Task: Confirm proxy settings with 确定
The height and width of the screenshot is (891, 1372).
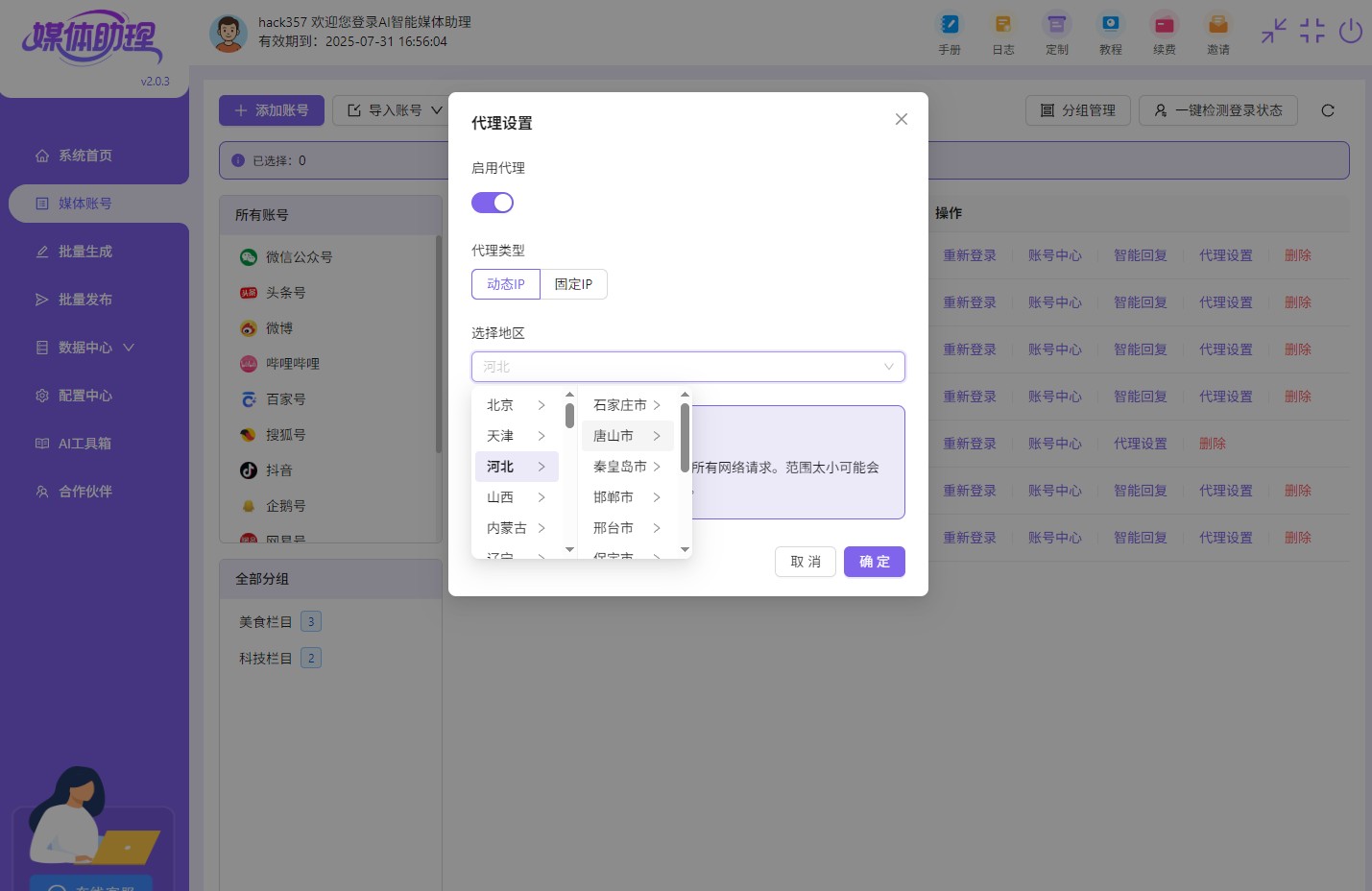Action: [x=875, y=562]
